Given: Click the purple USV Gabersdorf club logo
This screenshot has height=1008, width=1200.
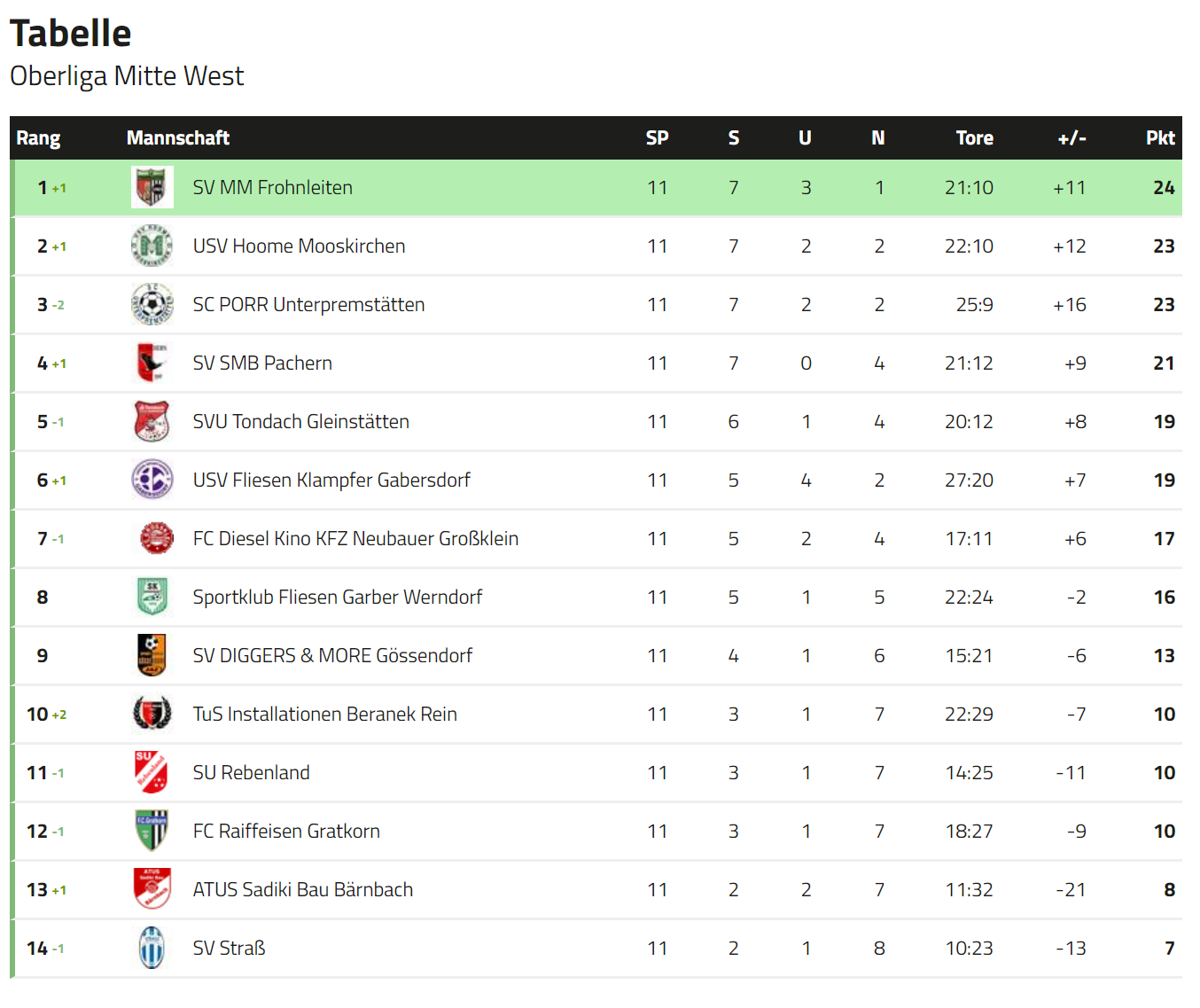Looking at the screenshot, I should point(152,480).
